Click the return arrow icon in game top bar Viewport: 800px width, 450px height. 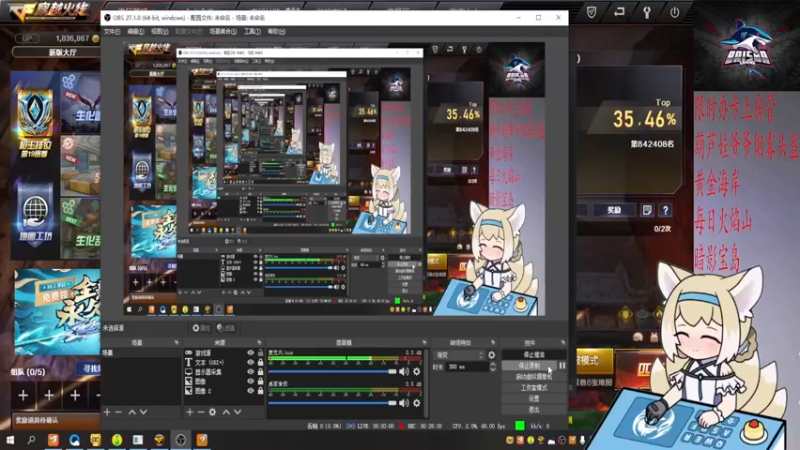(x=619, y=12)
